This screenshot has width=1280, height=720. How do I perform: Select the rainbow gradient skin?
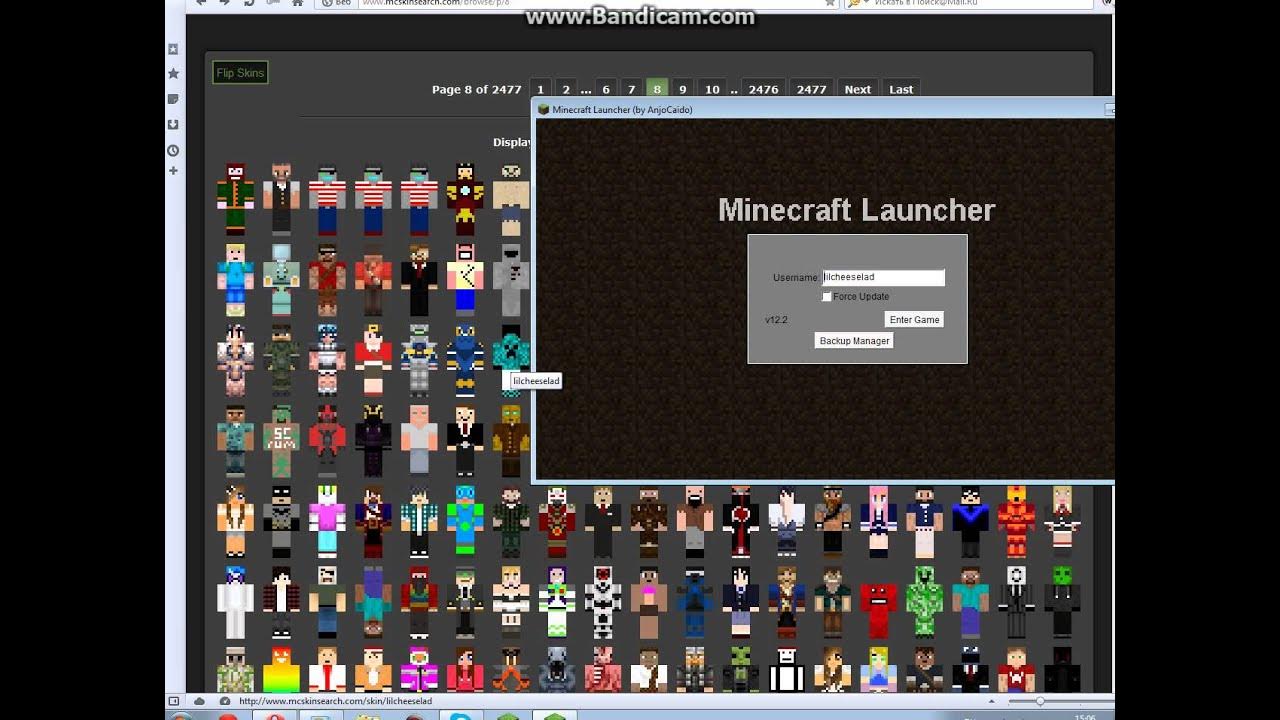[281, 670]
